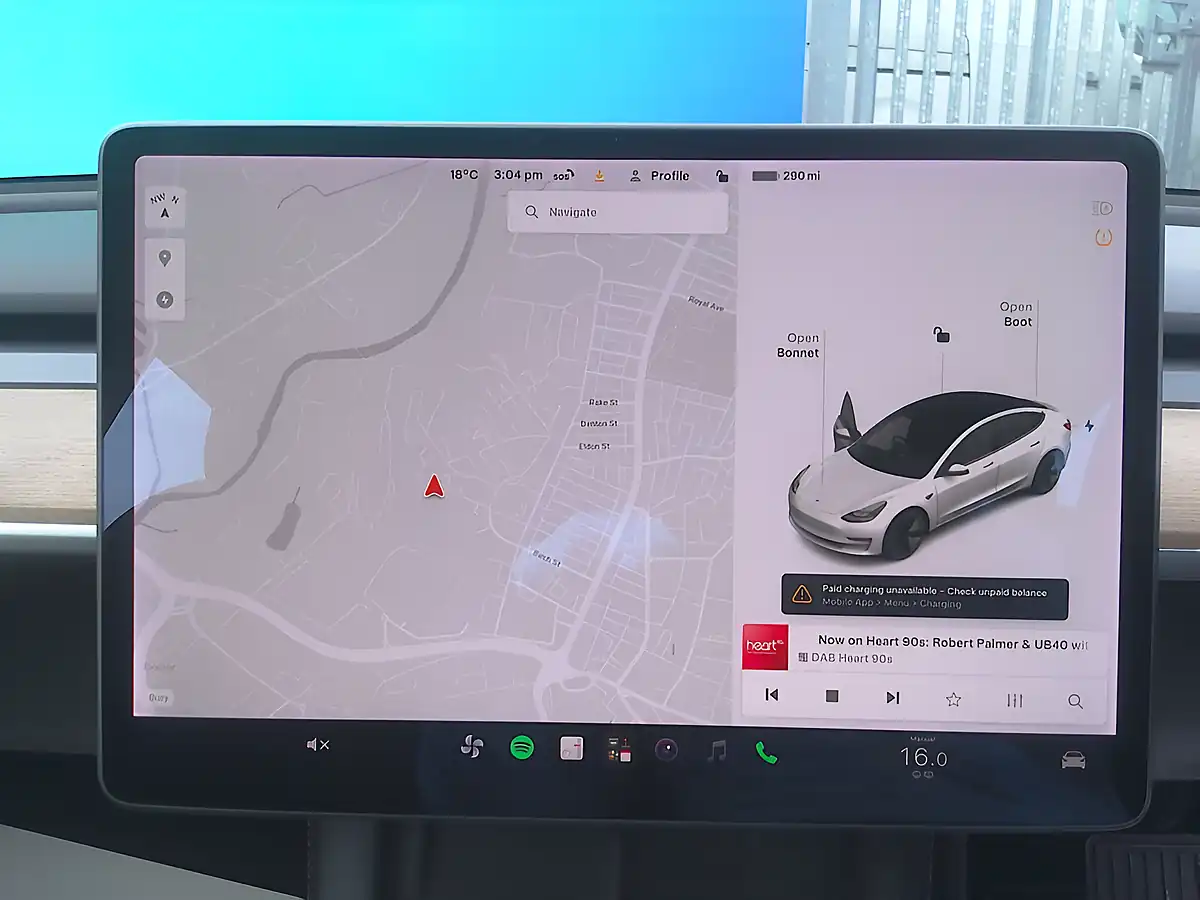This screenshot has height=900, width=1200.
Task: Tap the orange tyre pressure warning icon
Action: coord(1104,238)
